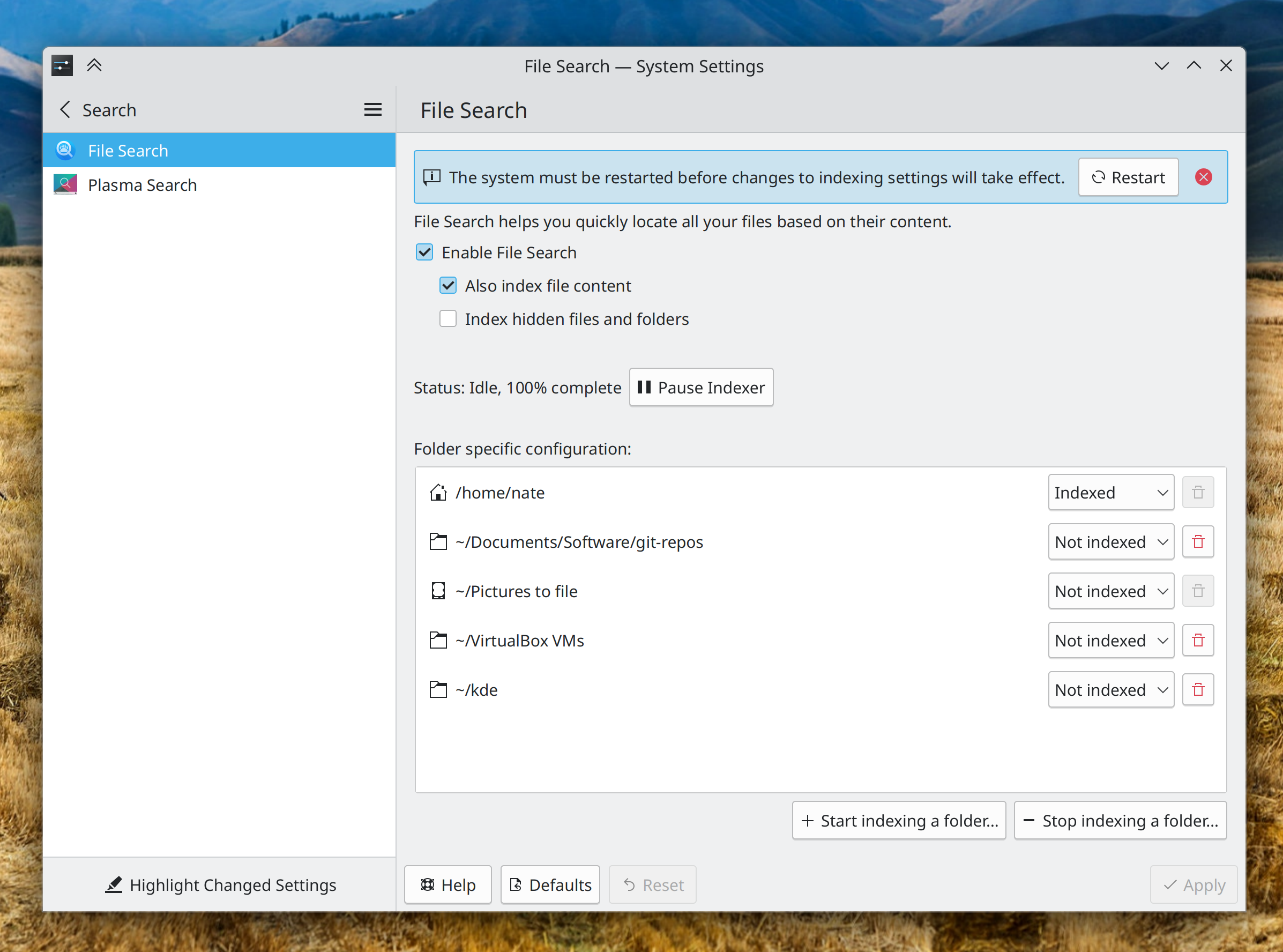
Task: Remove the ~/VirtualBox VMs folder entry
Action: pos(1198,640)
